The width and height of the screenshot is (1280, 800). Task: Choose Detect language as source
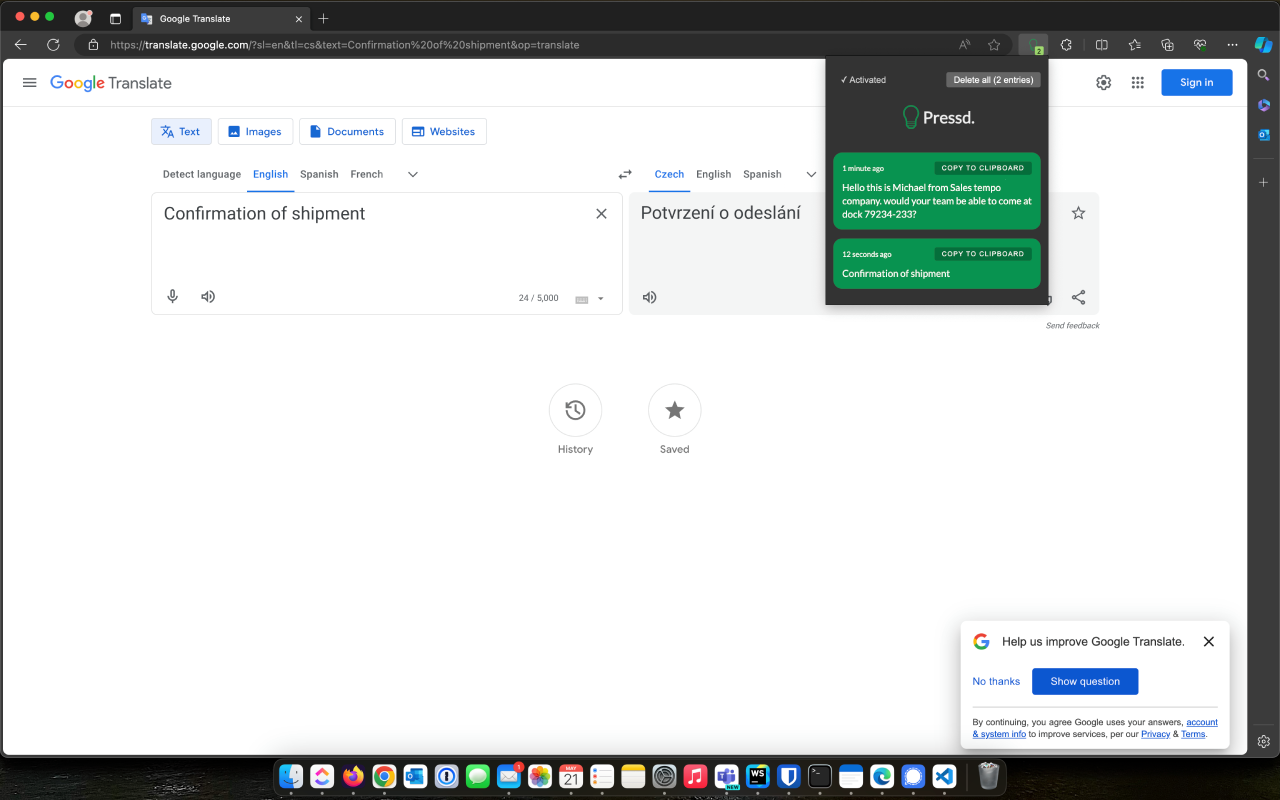202,174
